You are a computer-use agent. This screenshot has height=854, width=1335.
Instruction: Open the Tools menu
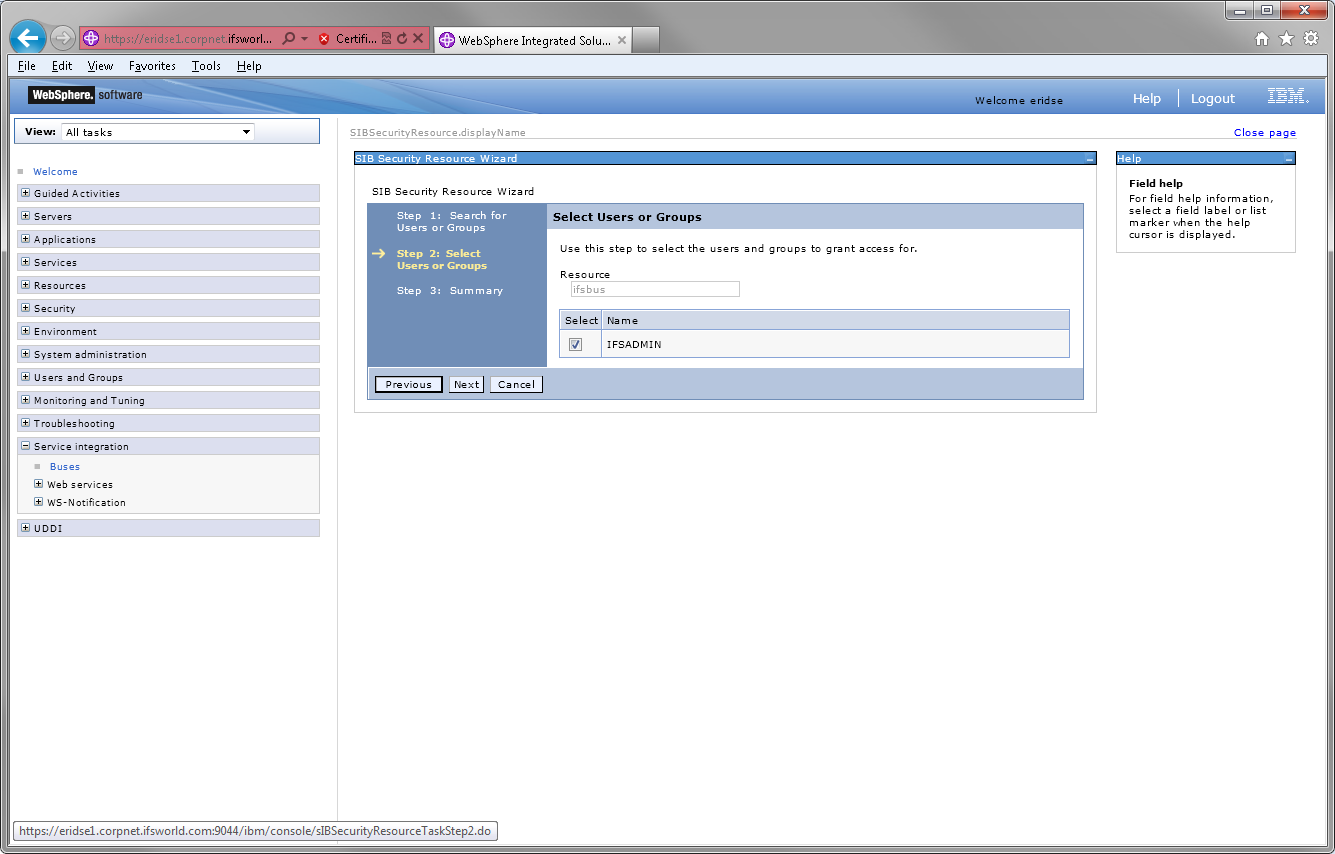click(206, 66)
